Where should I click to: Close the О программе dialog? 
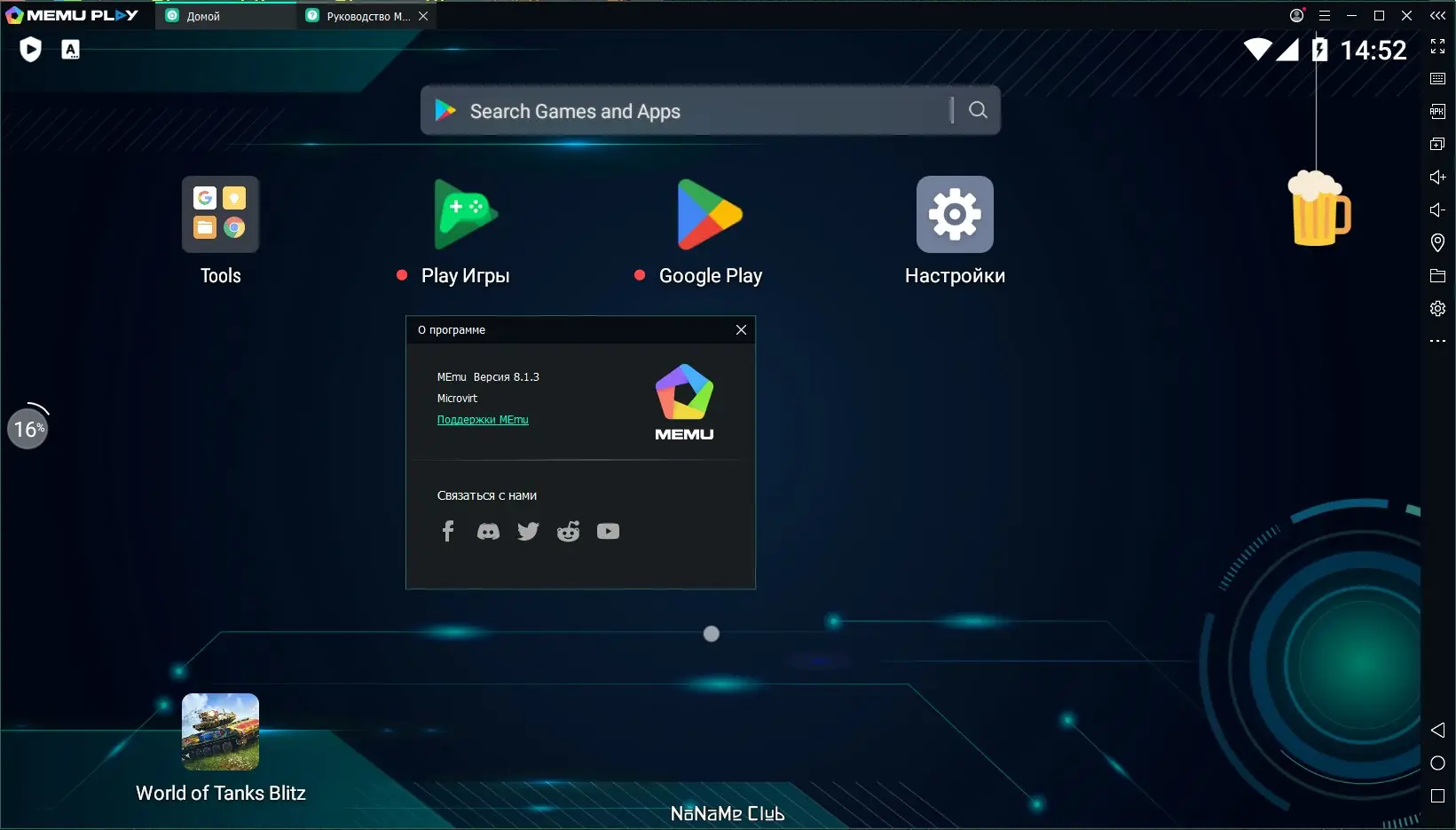point(741,330)
